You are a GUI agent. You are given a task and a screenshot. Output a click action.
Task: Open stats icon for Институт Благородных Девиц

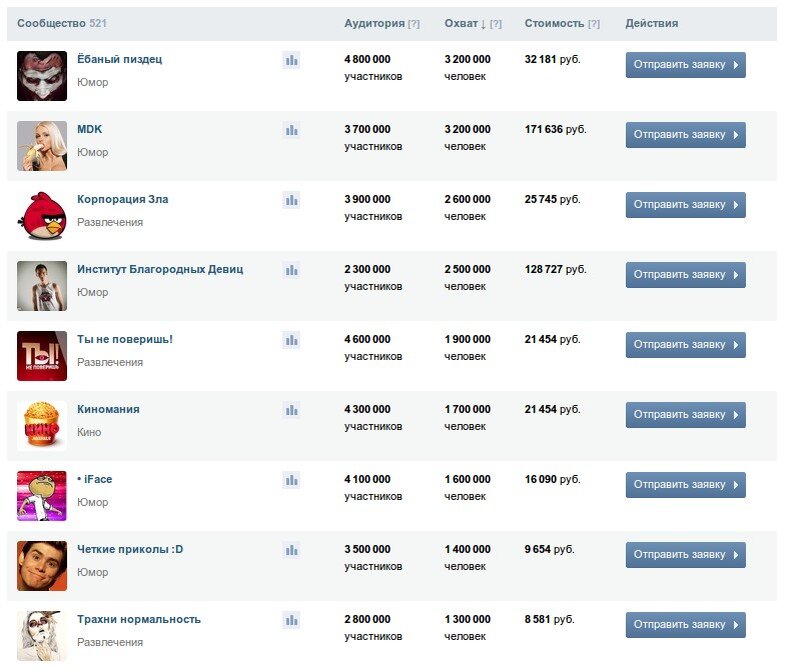291,270
